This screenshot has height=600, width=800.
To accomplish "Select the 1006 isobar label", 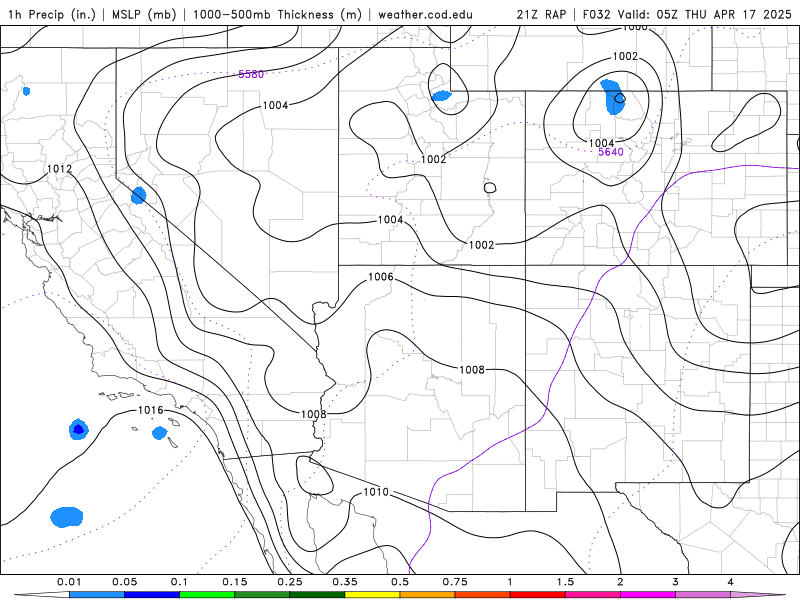I will pyautogui.click(x=381, y=277).
